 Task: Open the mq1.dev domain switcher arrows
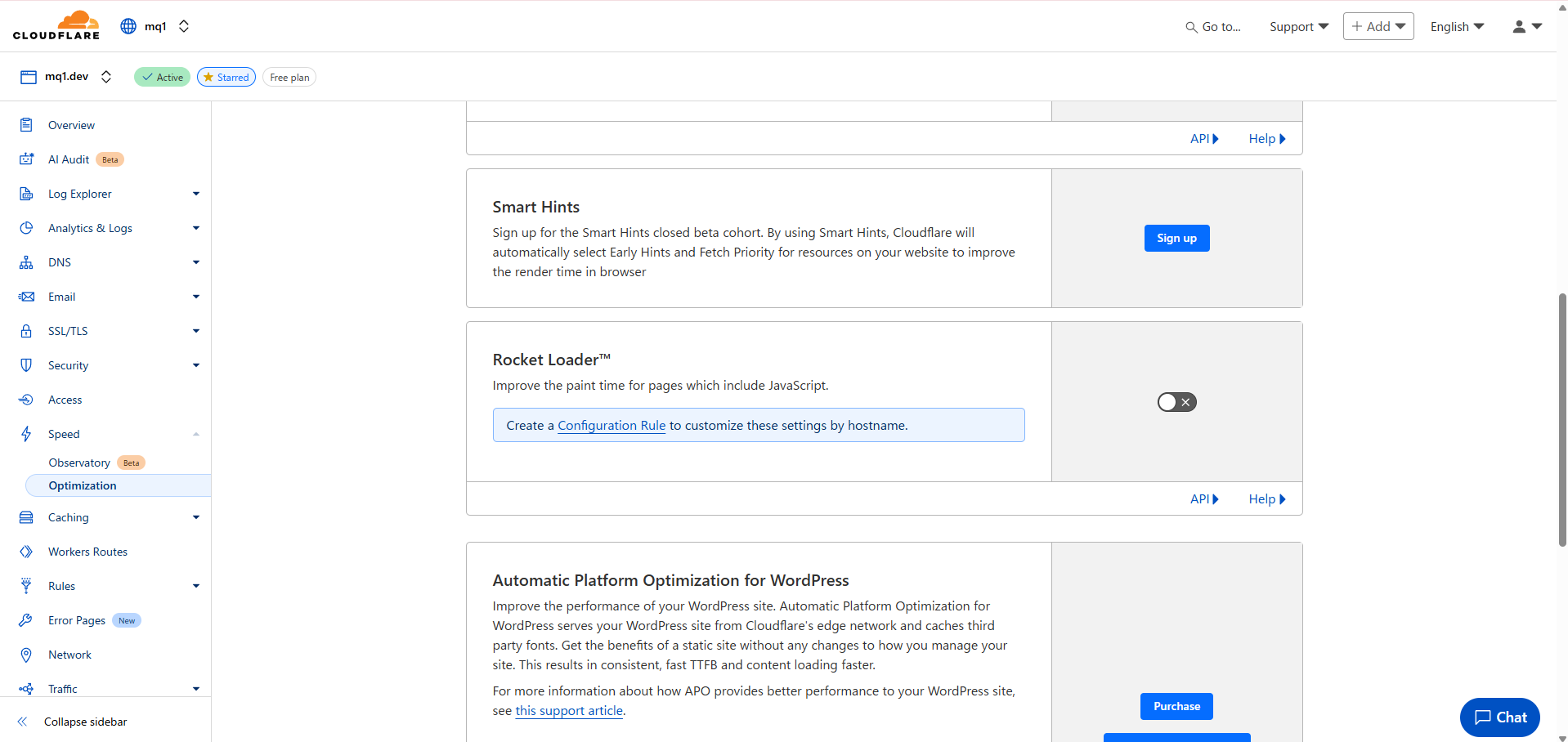pyautogui.click(x=106, y=77)
